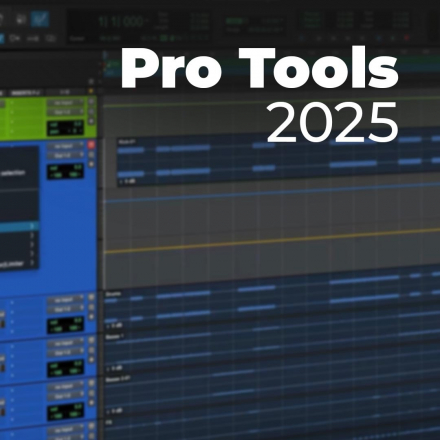Open the highlighted submenu row in popup menu
This screenshot has width=440, height=440.
19,226
